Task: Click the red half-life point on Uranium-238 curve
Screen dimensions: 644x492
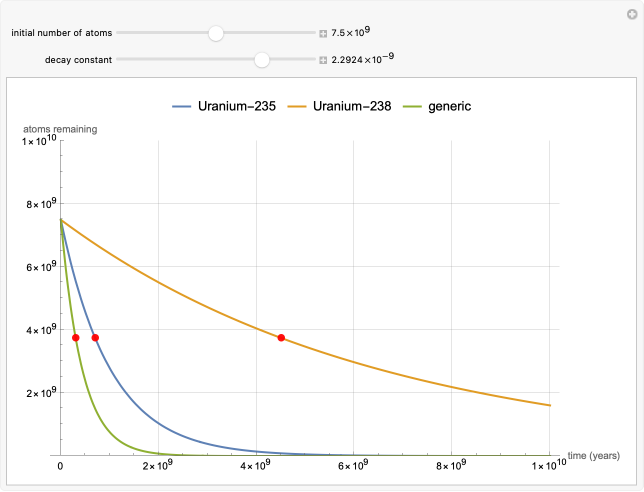Action: (x=281, y=338)
